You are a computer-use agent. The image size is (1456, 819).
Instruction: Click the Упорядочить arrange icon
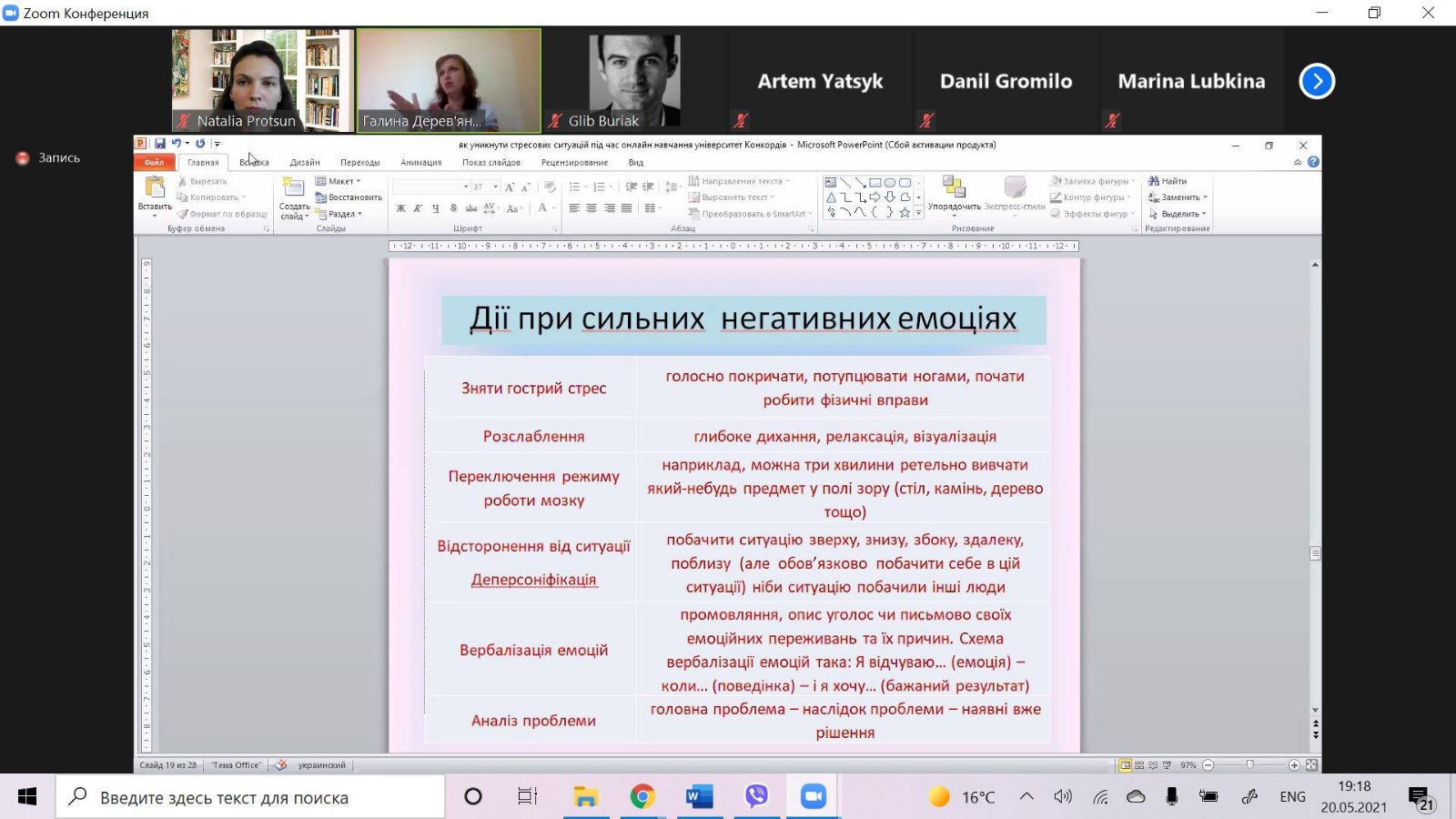(953, 188)
